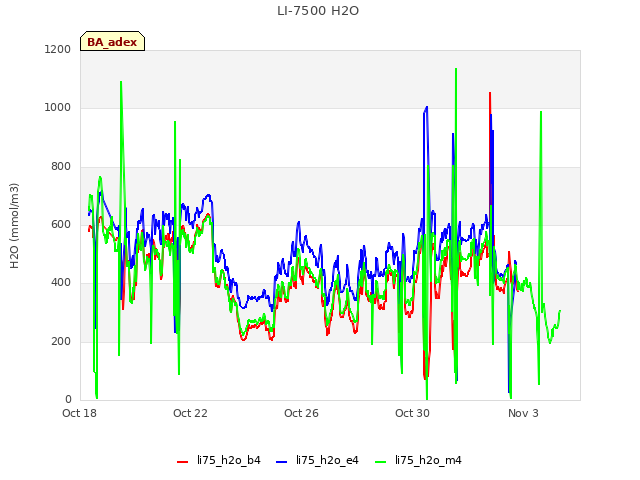Toggle the li75_h2o_e4 legend entry
This screenshot has height=480, width=640.
tap(317, 460)
